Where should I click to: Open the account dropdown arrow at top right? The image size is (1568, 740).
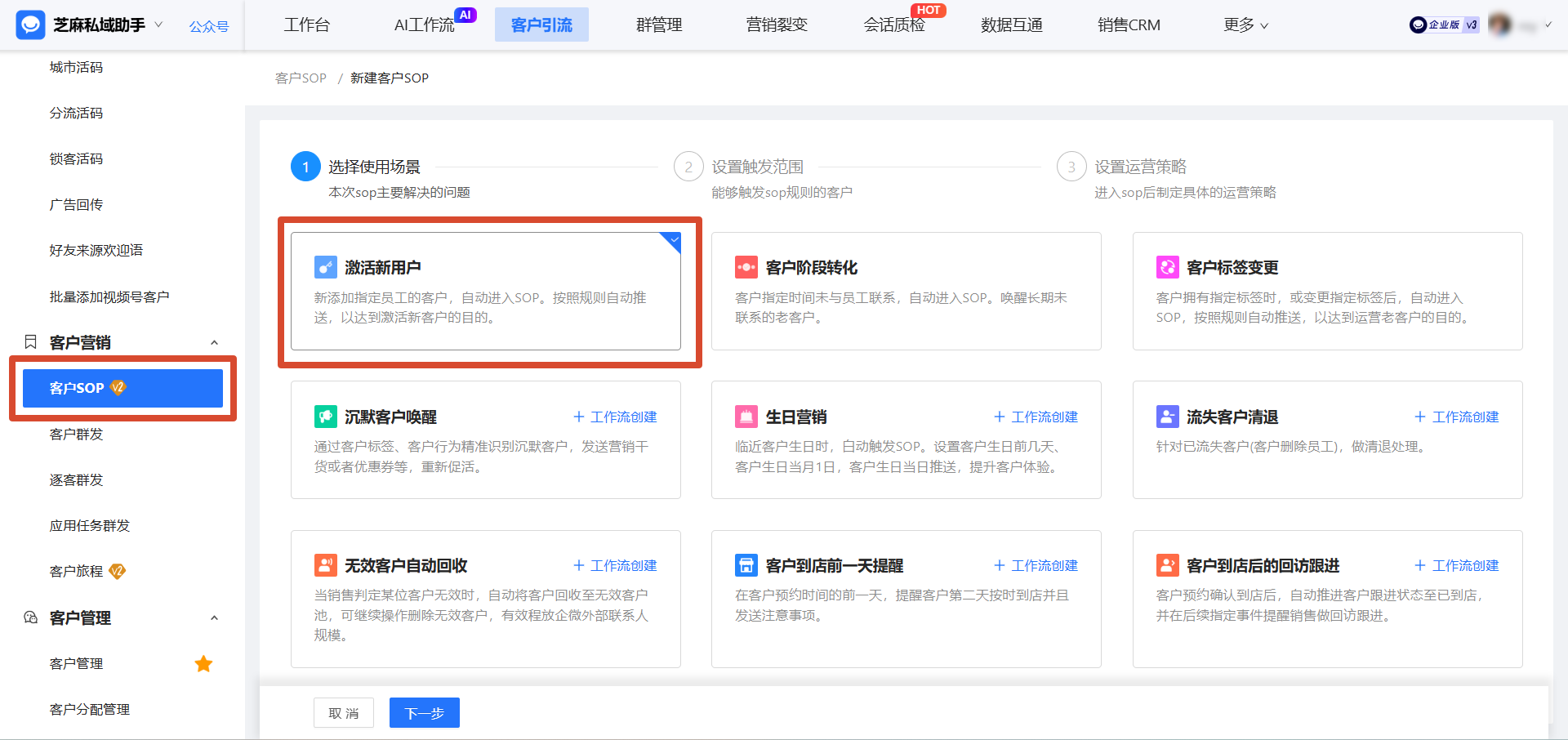[1548, 25]
